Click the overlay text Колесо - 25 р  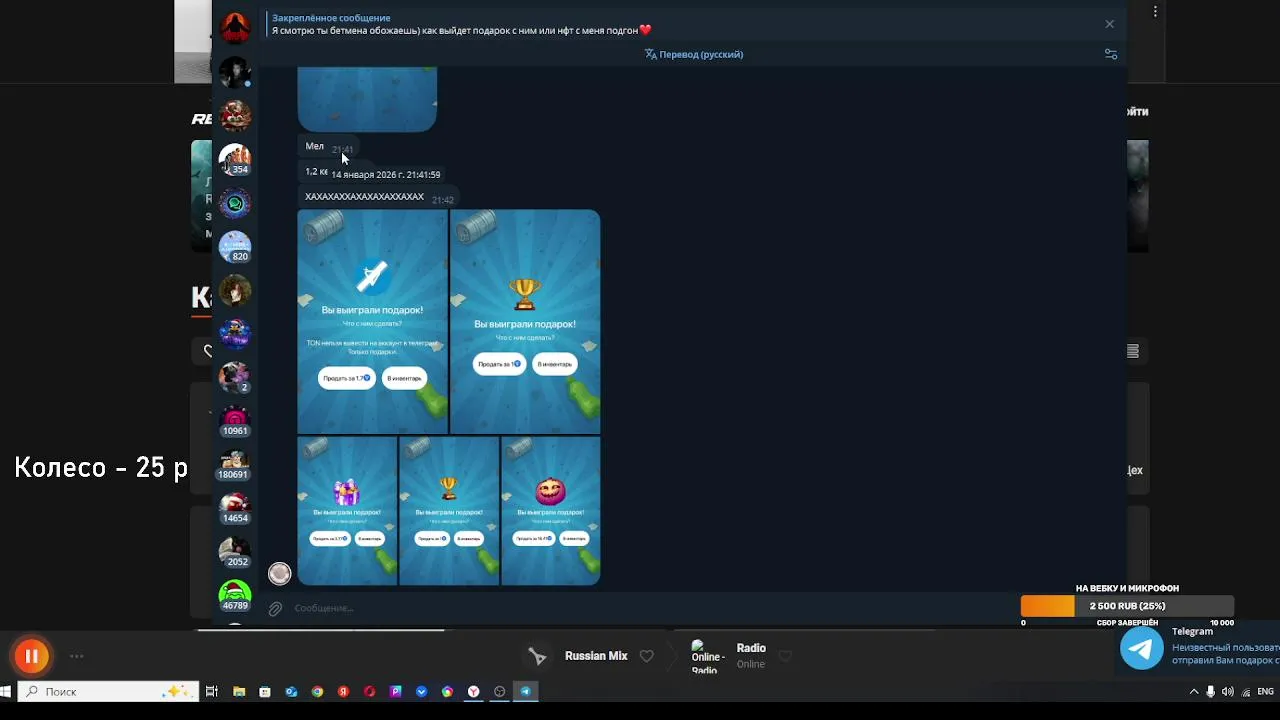101,467
